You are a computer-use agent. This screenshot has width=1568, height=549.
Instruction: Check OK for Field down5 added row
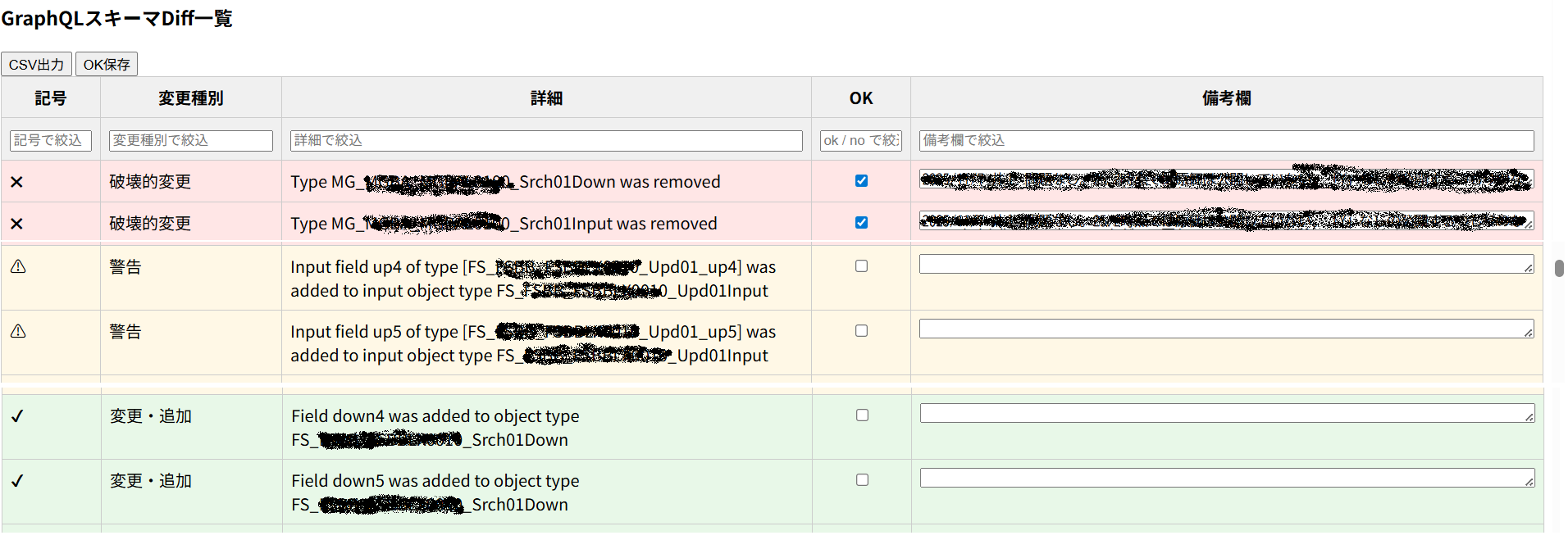(x=862, y=479)
